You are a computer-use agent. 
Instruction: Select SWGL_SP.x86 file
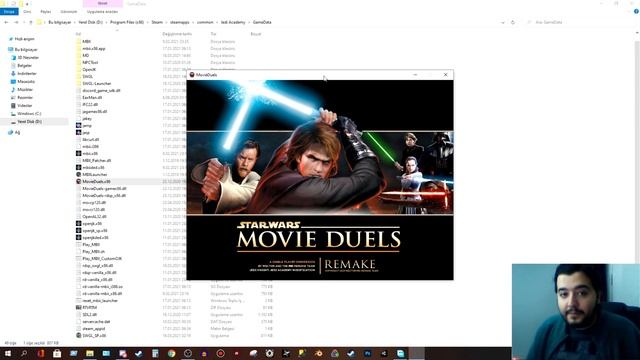click(94, 336)
